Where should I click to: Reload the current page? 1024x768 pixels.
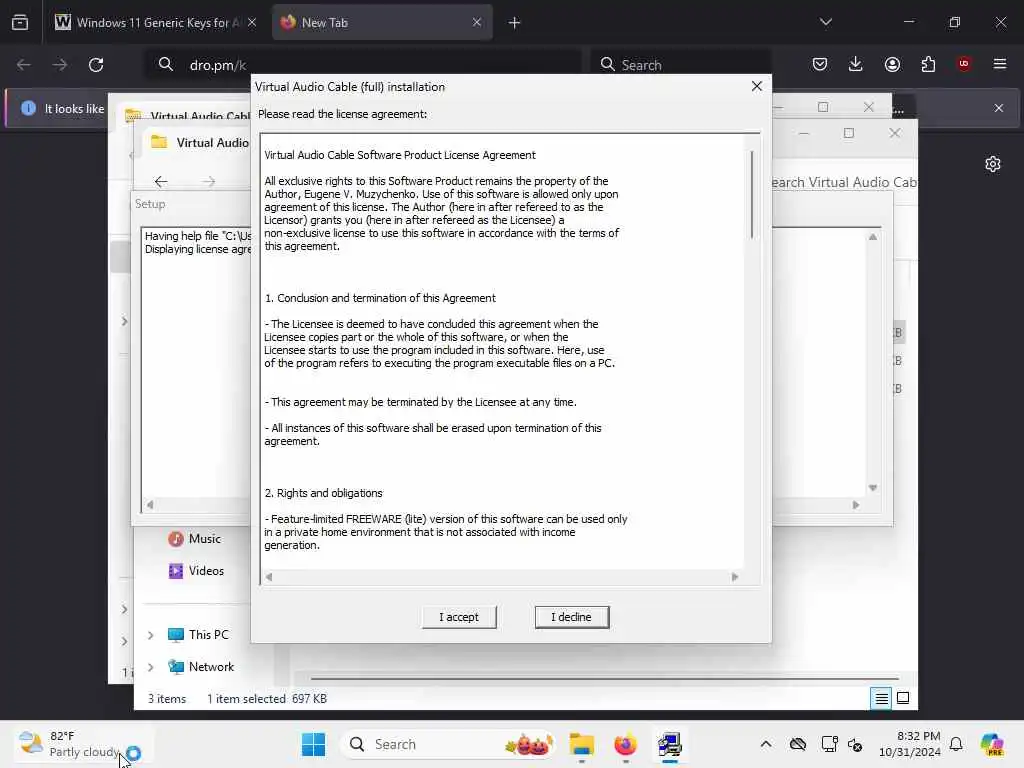96,65
